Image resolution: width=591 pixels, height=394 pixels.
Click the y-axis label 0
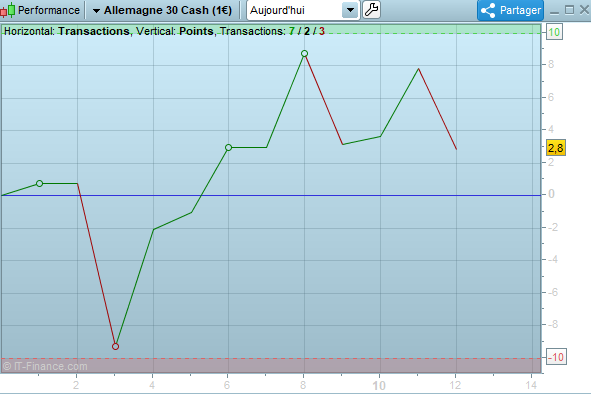coord(551,194)
